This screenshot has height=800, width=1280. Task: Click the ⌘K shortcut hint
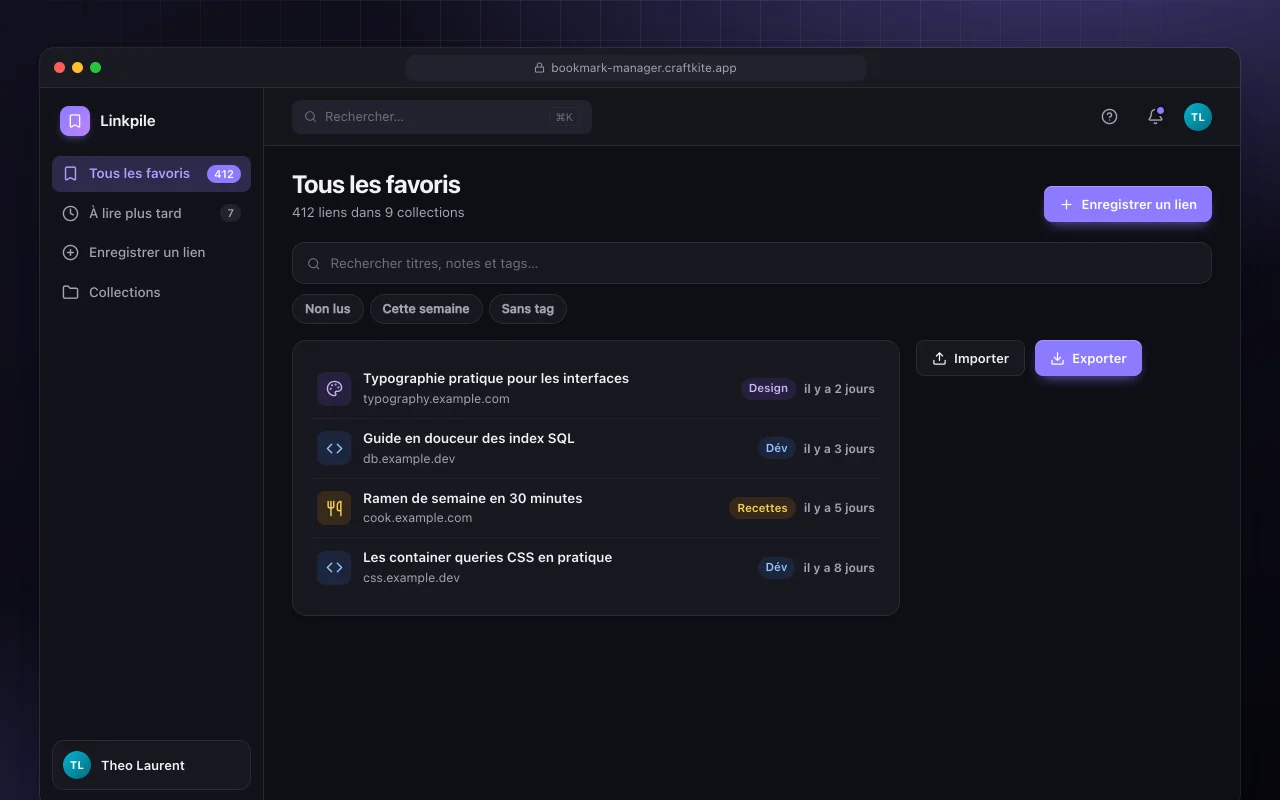point(564,117)
